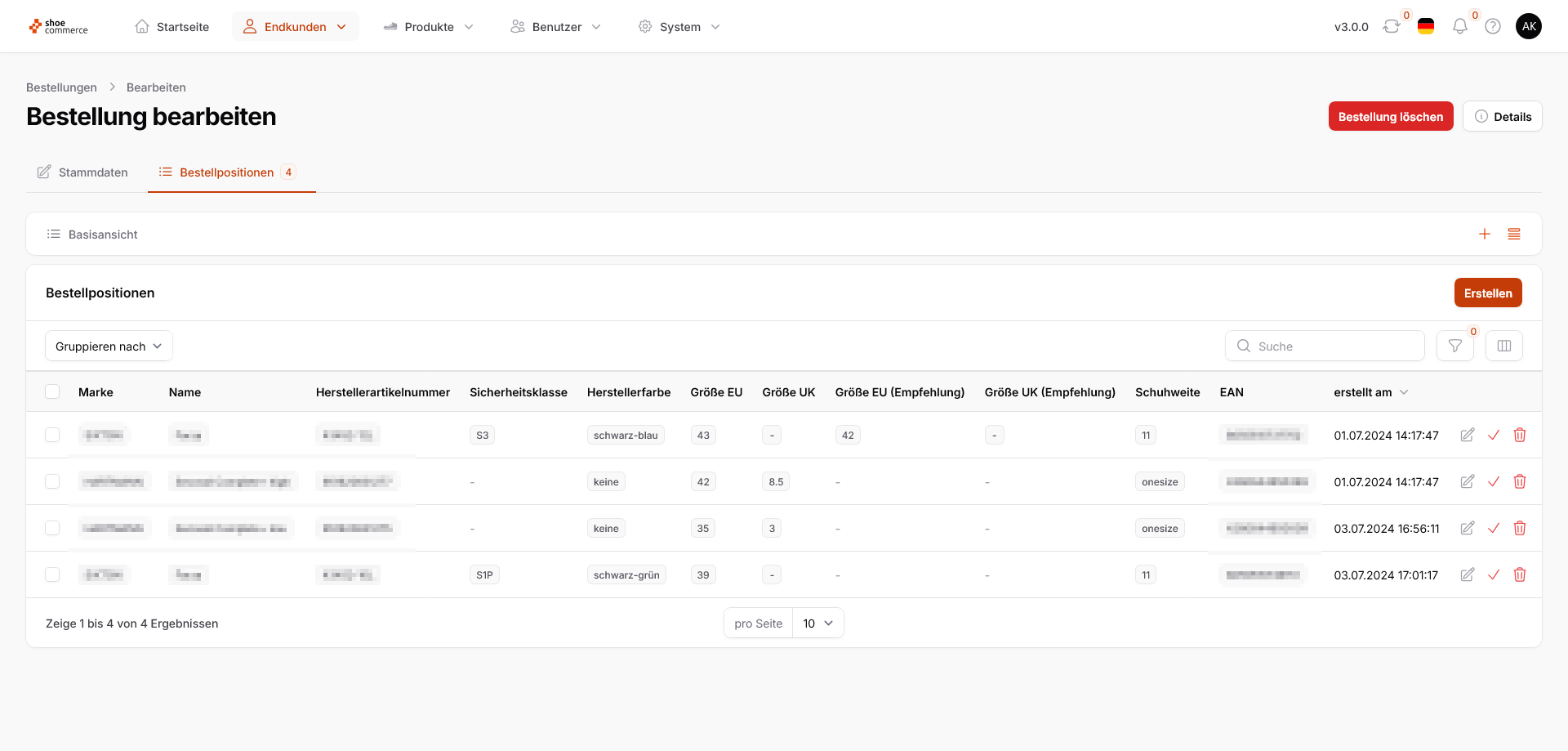
Task: Click the Bestellung löschen button
Action: click(1390, 117)
